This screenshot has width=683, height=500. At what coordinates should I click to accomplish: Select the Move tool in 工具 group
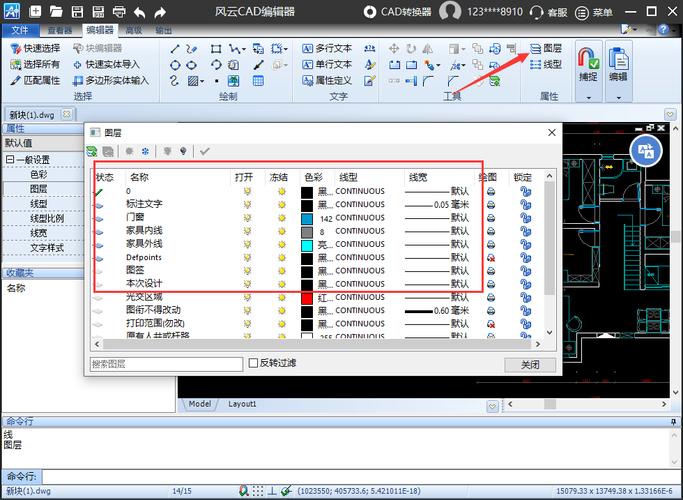pos(394,48)
